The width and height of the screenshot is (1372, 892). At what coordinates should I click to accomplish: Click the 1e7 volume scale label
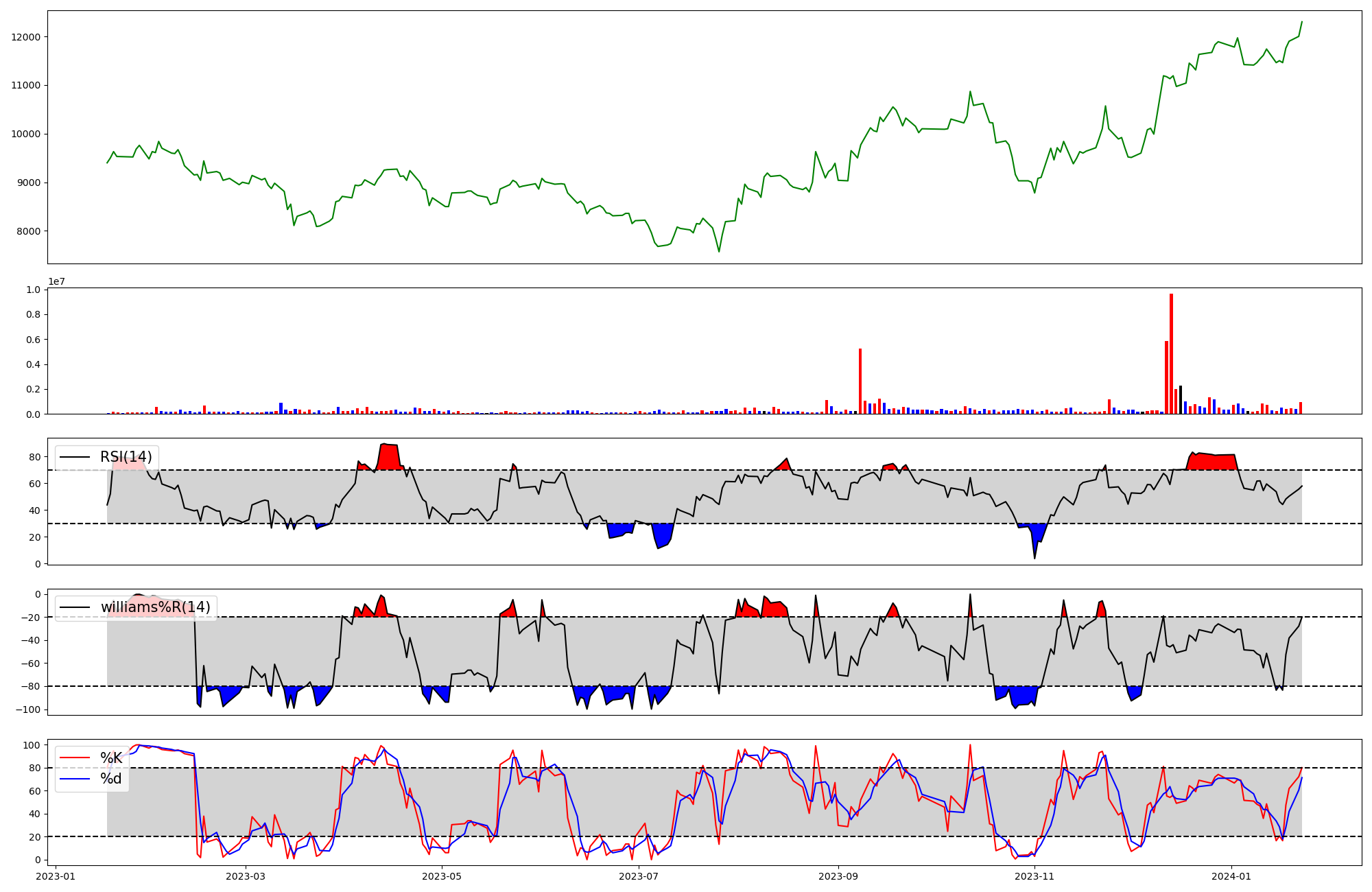click(56, 281)
